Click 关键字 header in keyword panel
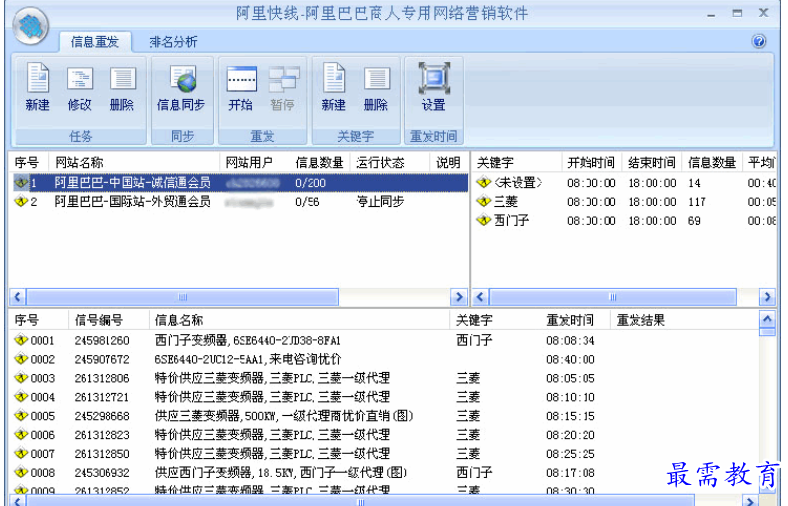 click(516, 163)
